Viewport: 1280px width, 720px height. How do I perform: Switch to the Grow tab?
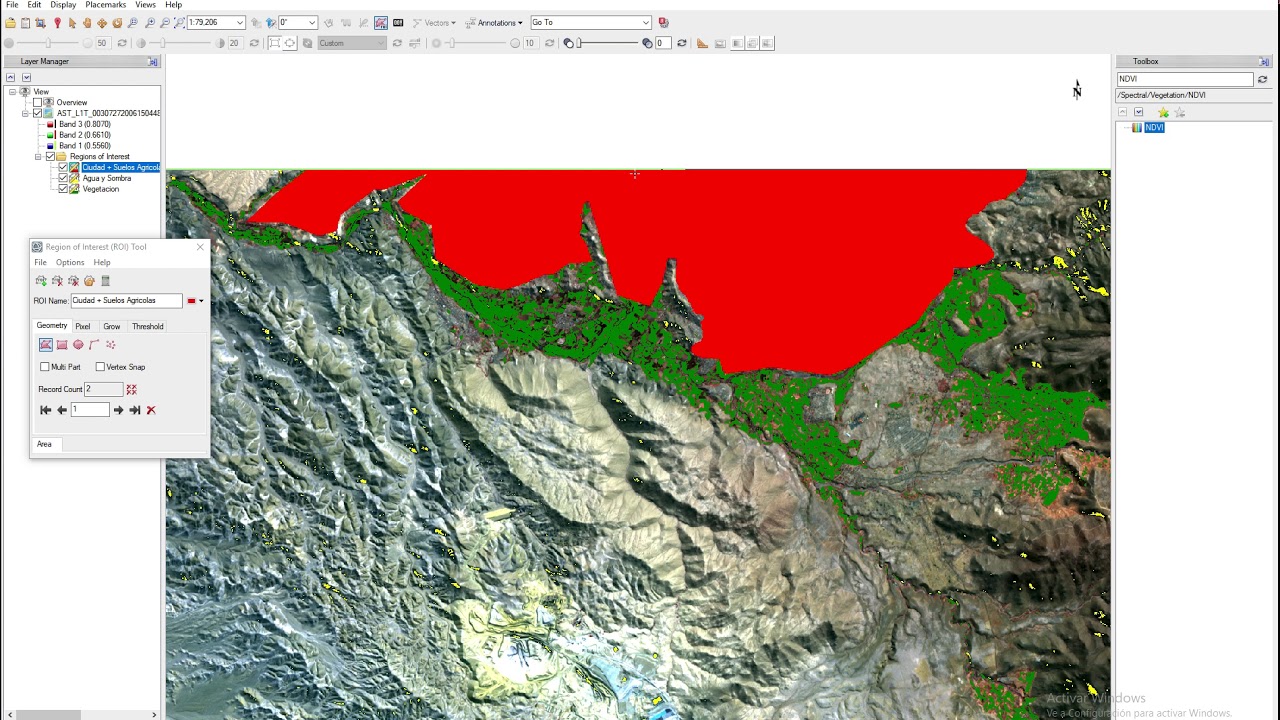(x=111, y=327)
